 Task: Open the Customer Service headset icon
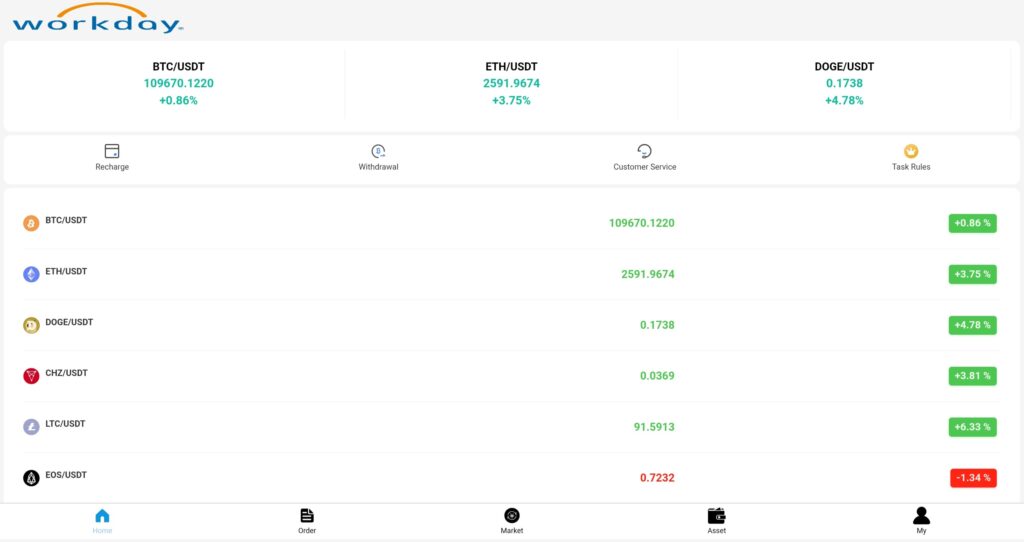pyautogui.click(x=644, y=151)
